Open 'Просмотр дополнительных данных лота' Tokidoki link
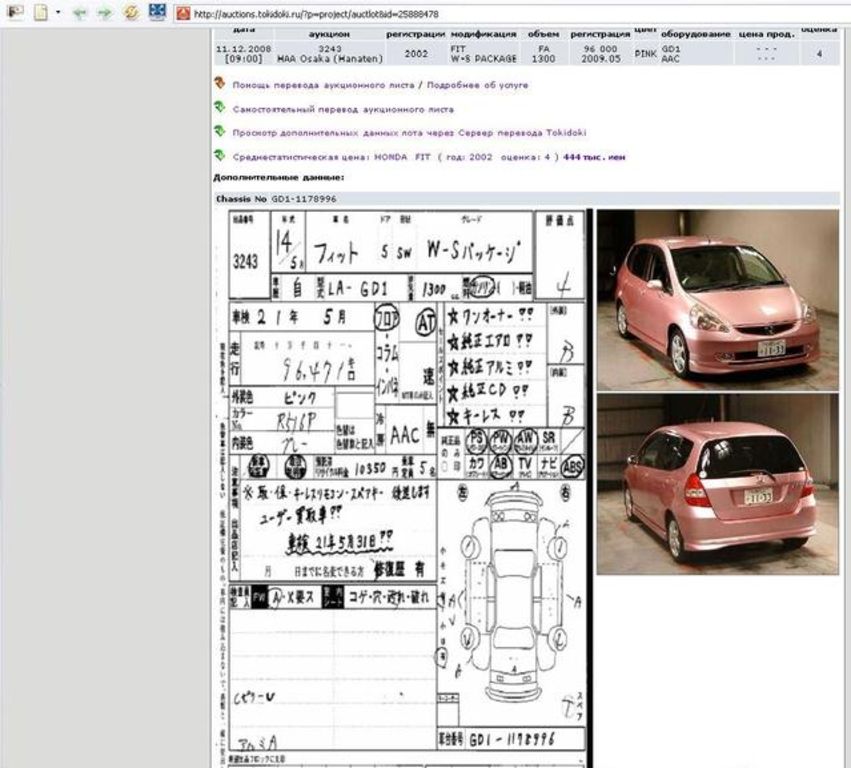The height and width of the screenshot is (768, 851). (409, 133)
